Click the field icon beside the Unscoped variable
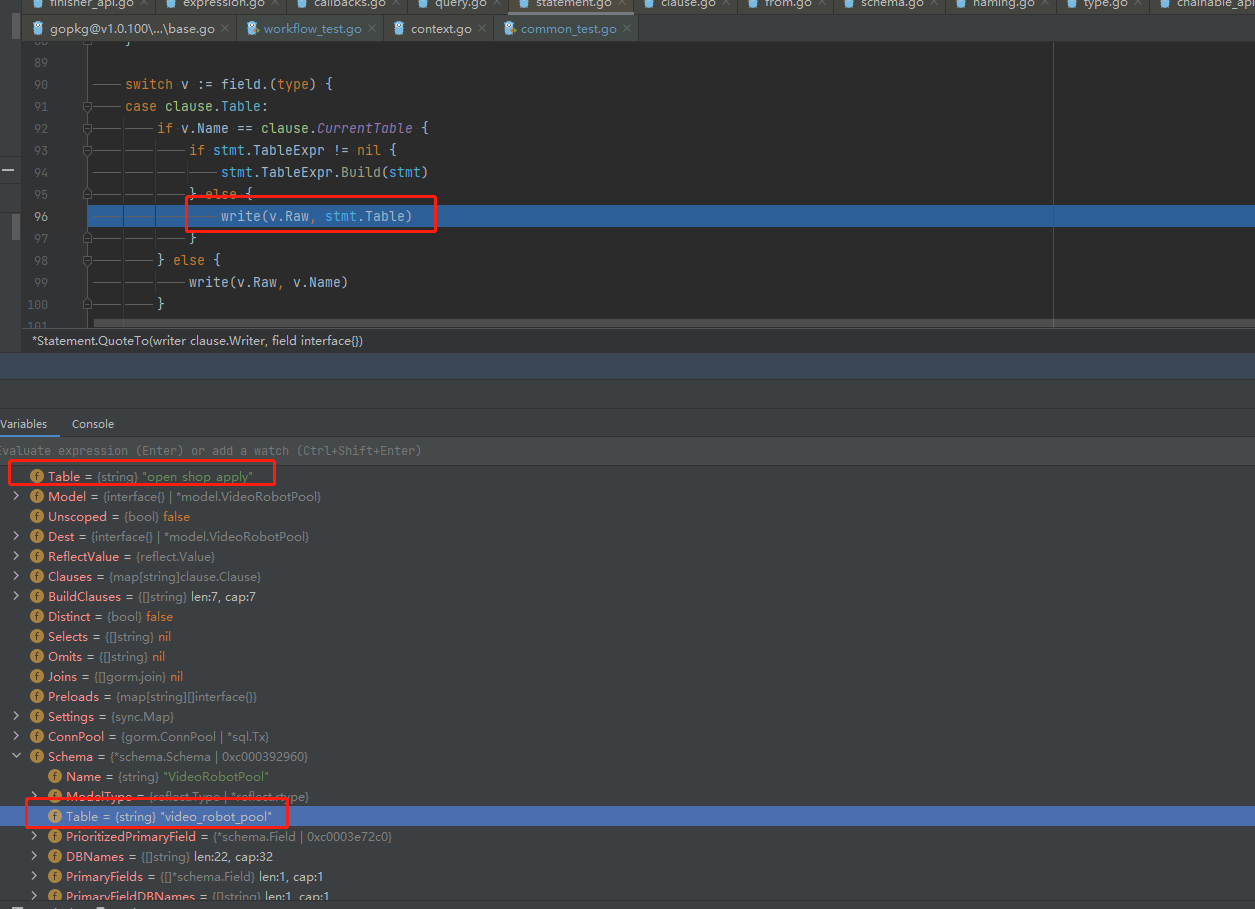Viewport: 1255px width, 909px height. click(x=36, y=516)
